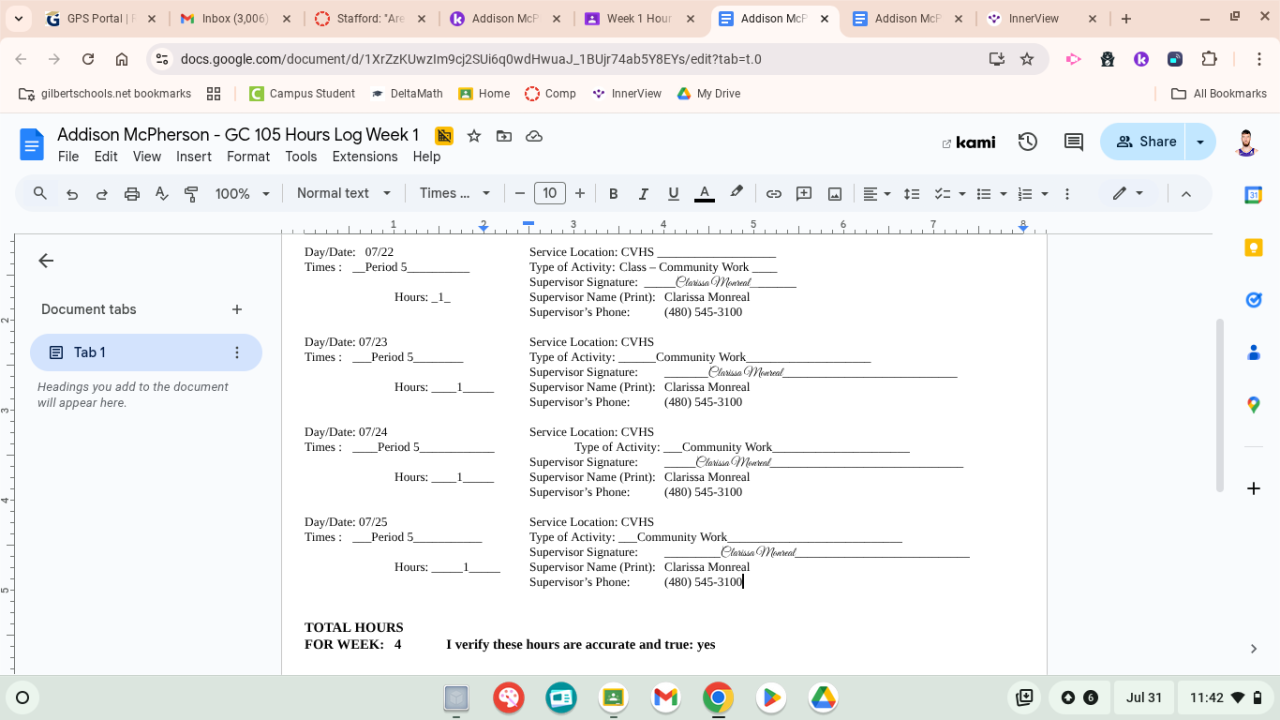Open the highlight color picker
1280x720 pixels.
point(736,194)
